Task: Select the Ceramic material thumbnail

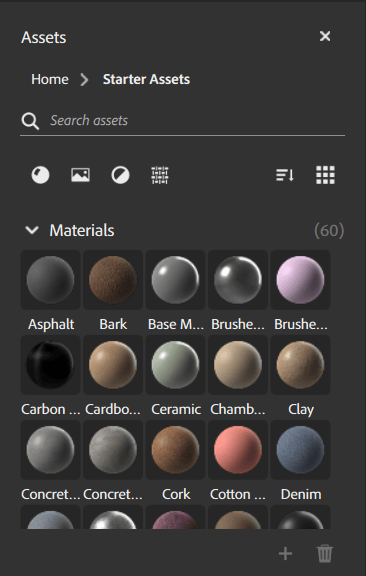Action: pos(175,365)
